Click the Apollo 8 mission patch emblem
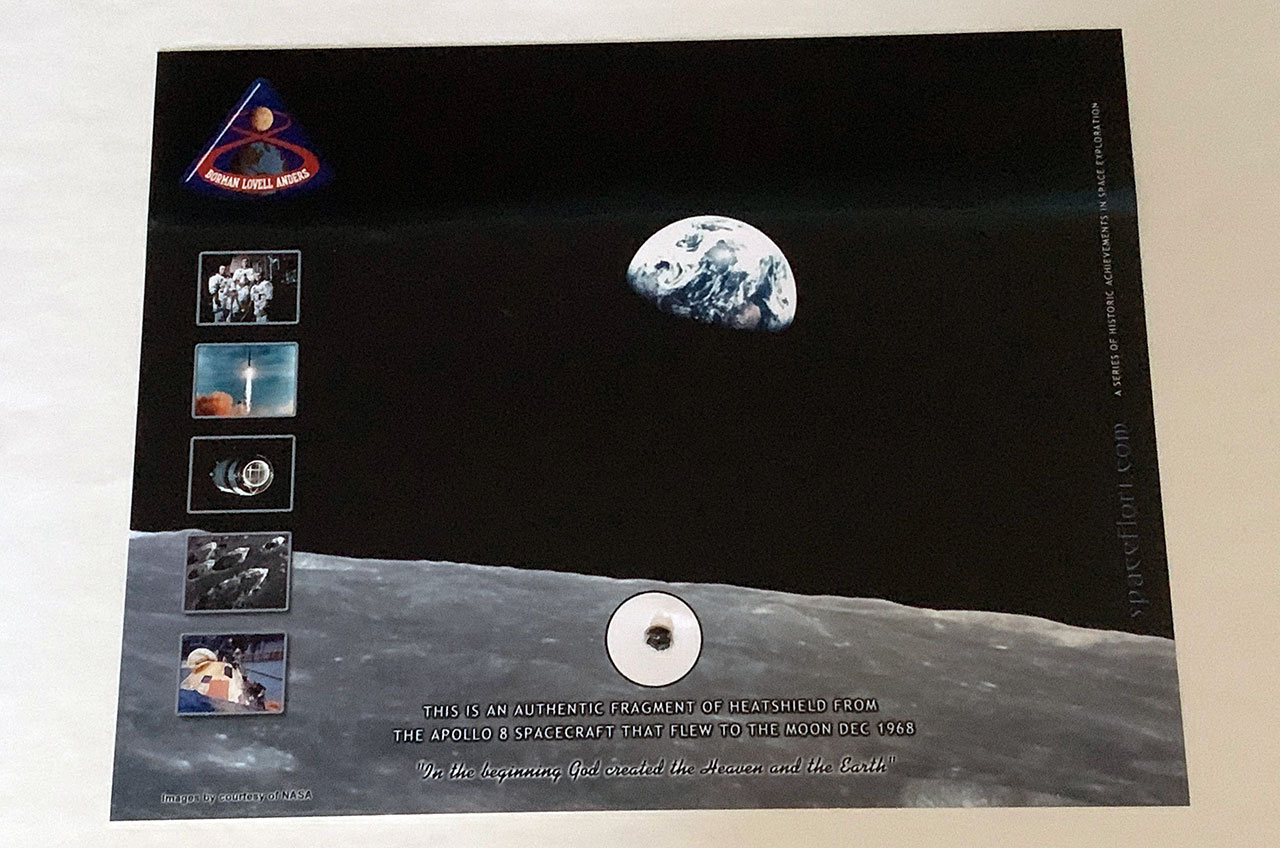The width and height of the screenshot is (1280, 848). tap(256, 138)
